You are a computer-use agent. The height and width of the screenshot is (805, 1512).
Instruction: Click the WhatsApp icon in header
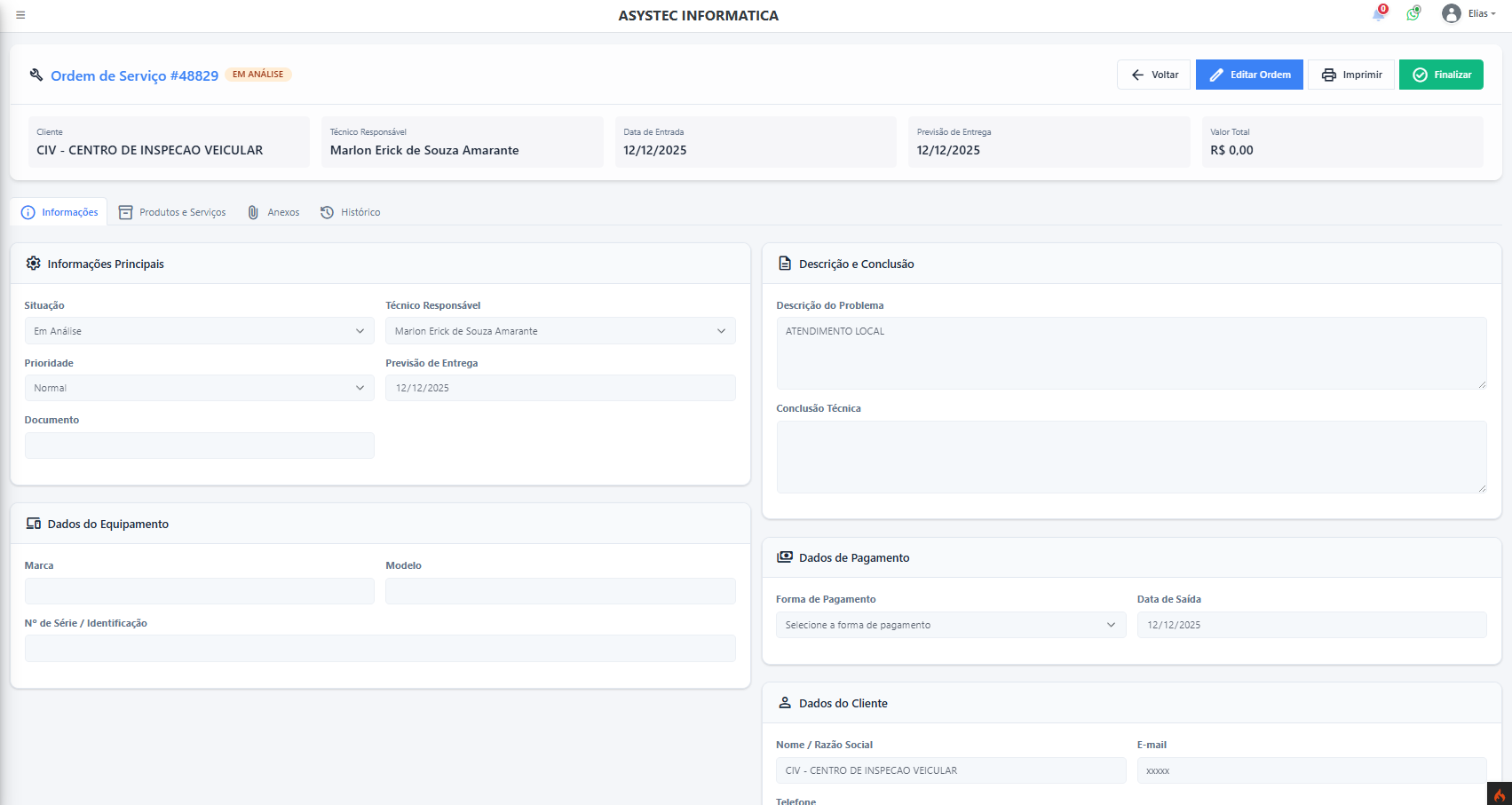(x=1413, y=14)
